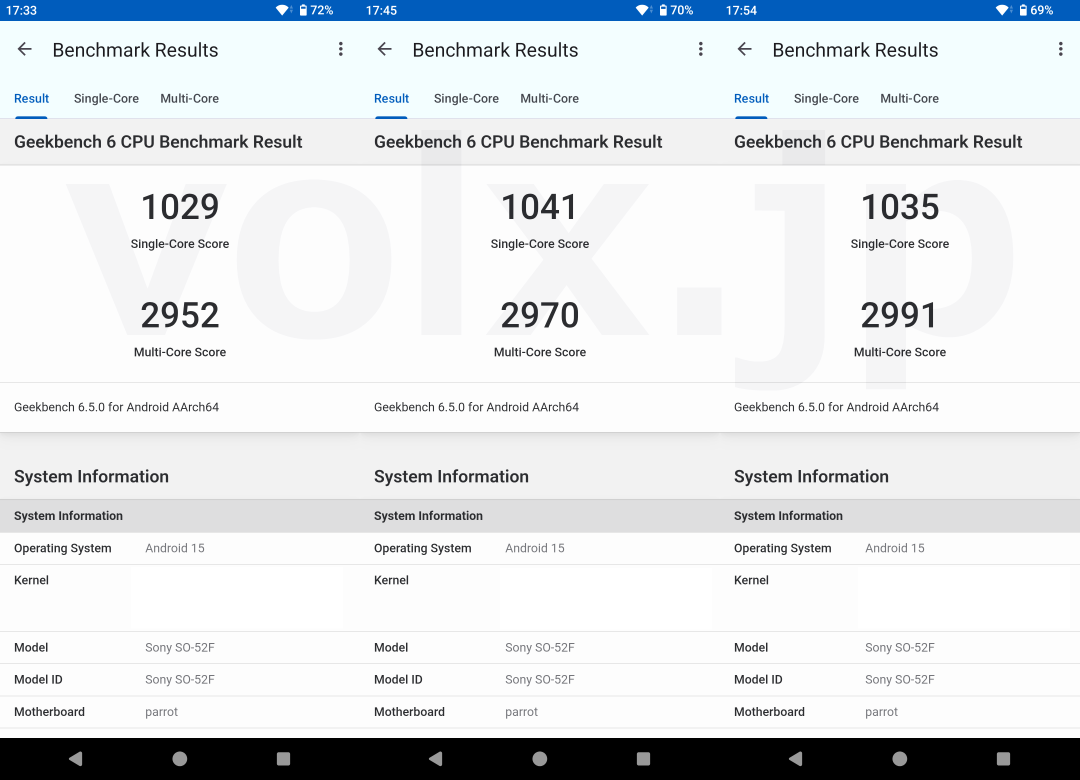Select the Result tab in the 17:45 screen
Image resolution: width=1080 pixels, height=780 pixels.
pyautogui.click(x=391, y=99)
